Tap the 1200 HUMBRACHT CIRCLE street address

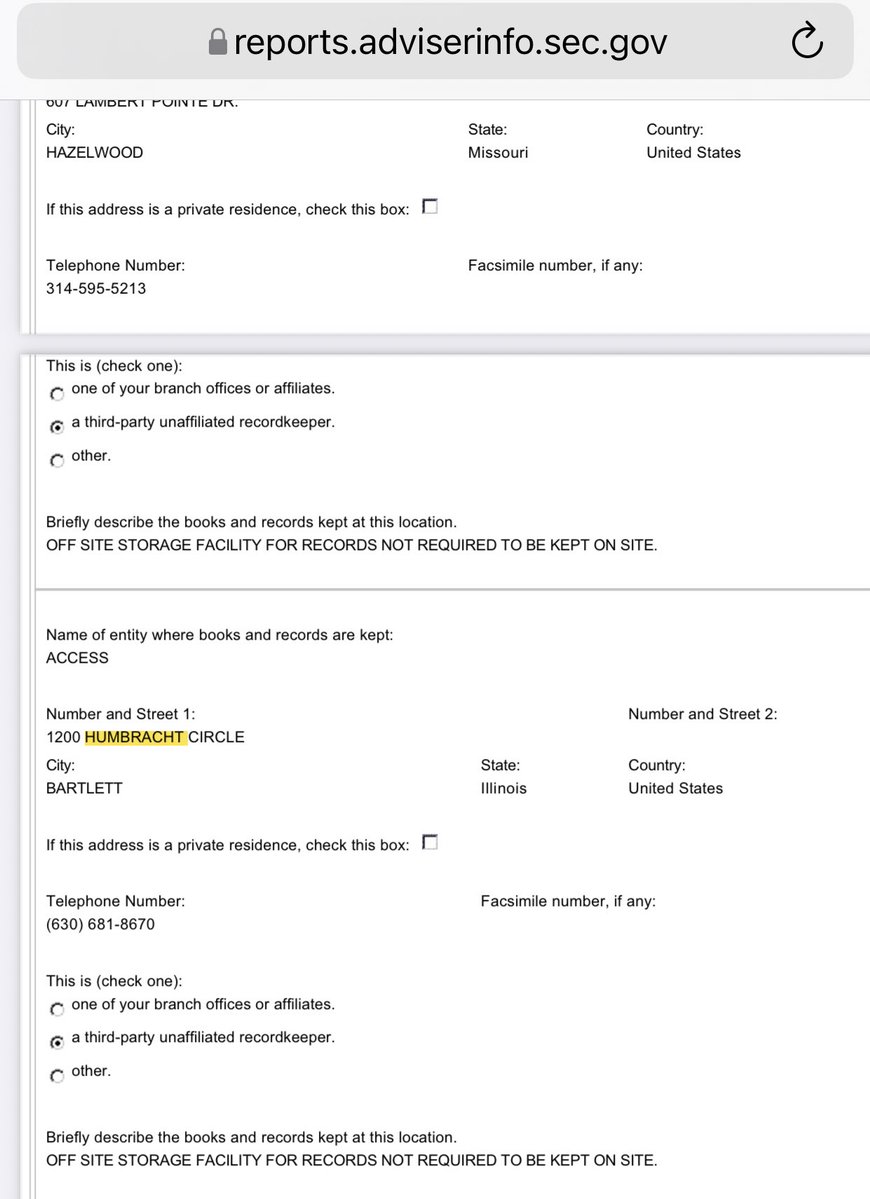click(x=145, y=737)
